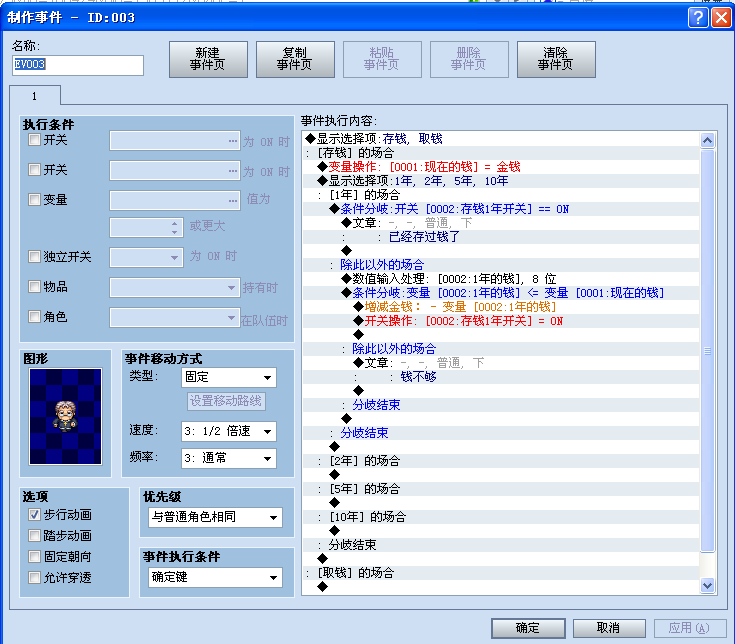The image size is (735, 644).
Task: Enable the 变量 condition checkbox
Action: [34, 199]
